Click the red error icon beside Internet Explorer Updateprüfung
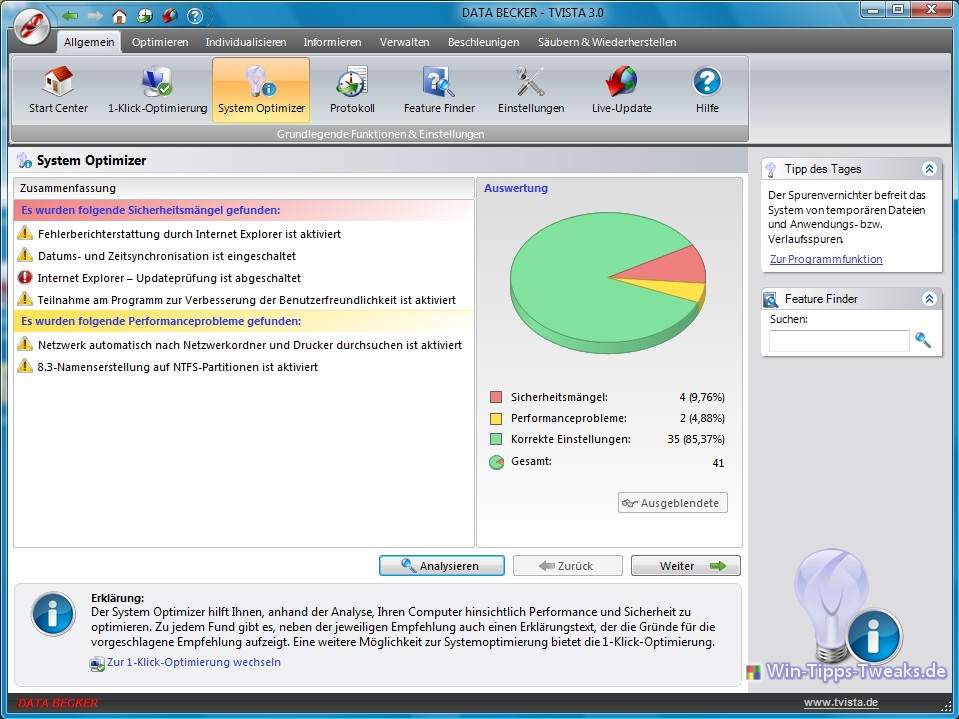Viewport: 959px width, 719px height. pyautogui.click(x=24, y=278)
